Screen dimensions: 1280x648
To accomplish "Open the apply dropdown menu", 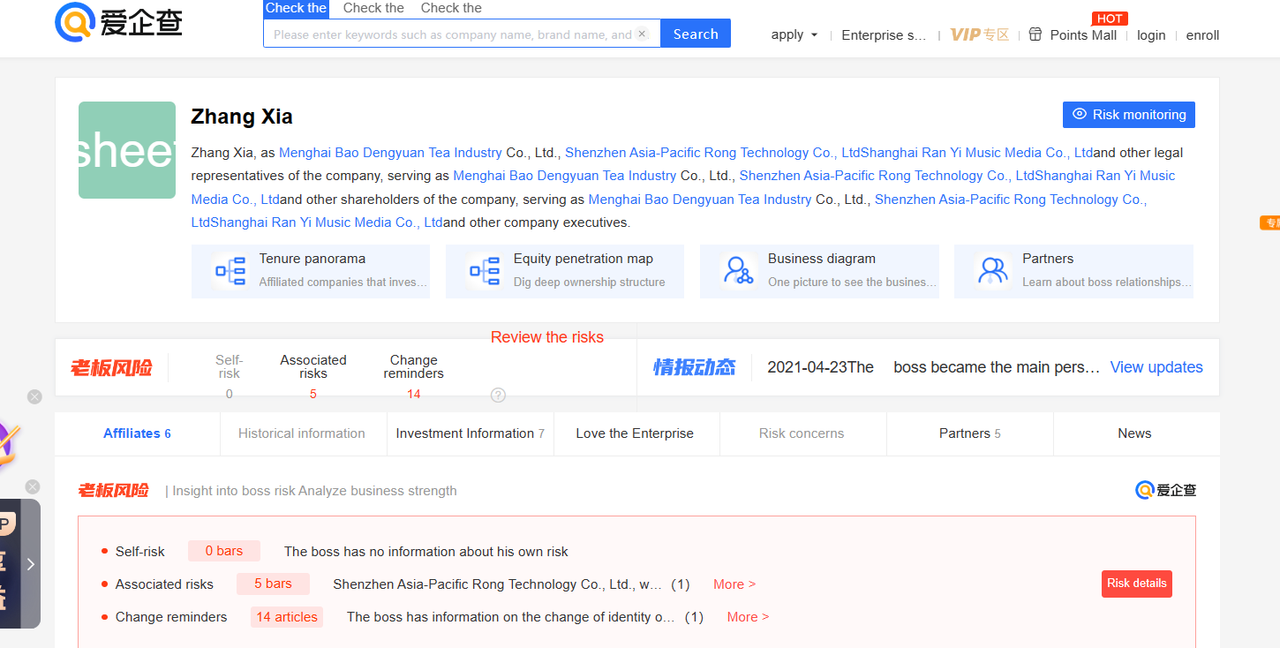I will pyautogui.click(x=794, y=35).
